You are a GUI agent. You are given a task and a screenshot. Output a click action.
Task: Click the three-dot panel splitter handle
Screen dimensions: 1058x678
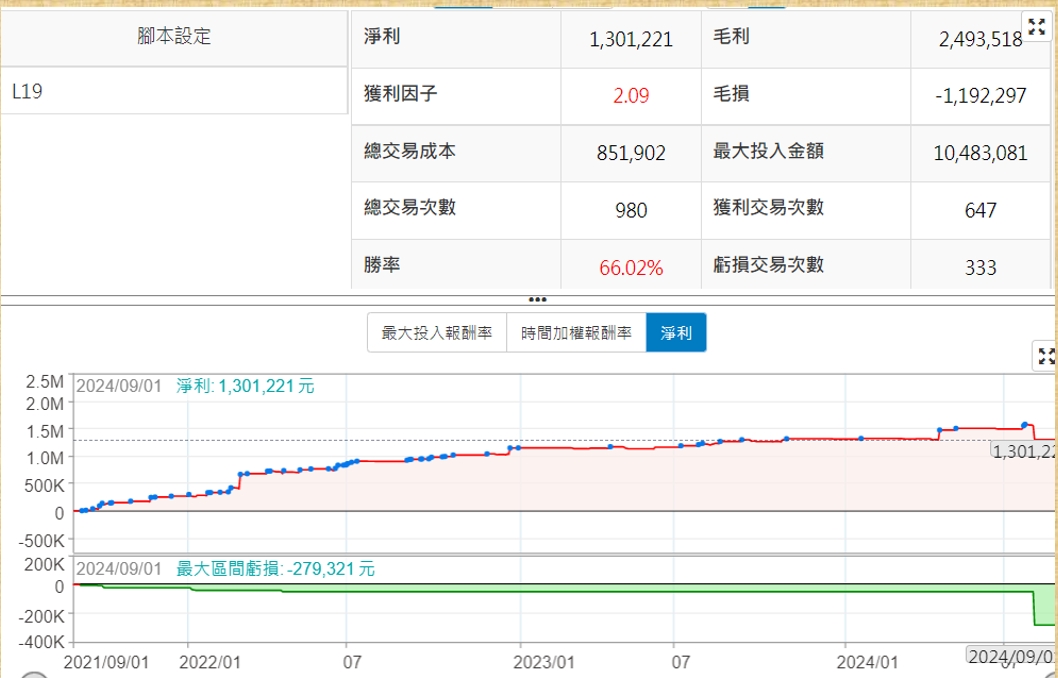[x=537, y=299]
